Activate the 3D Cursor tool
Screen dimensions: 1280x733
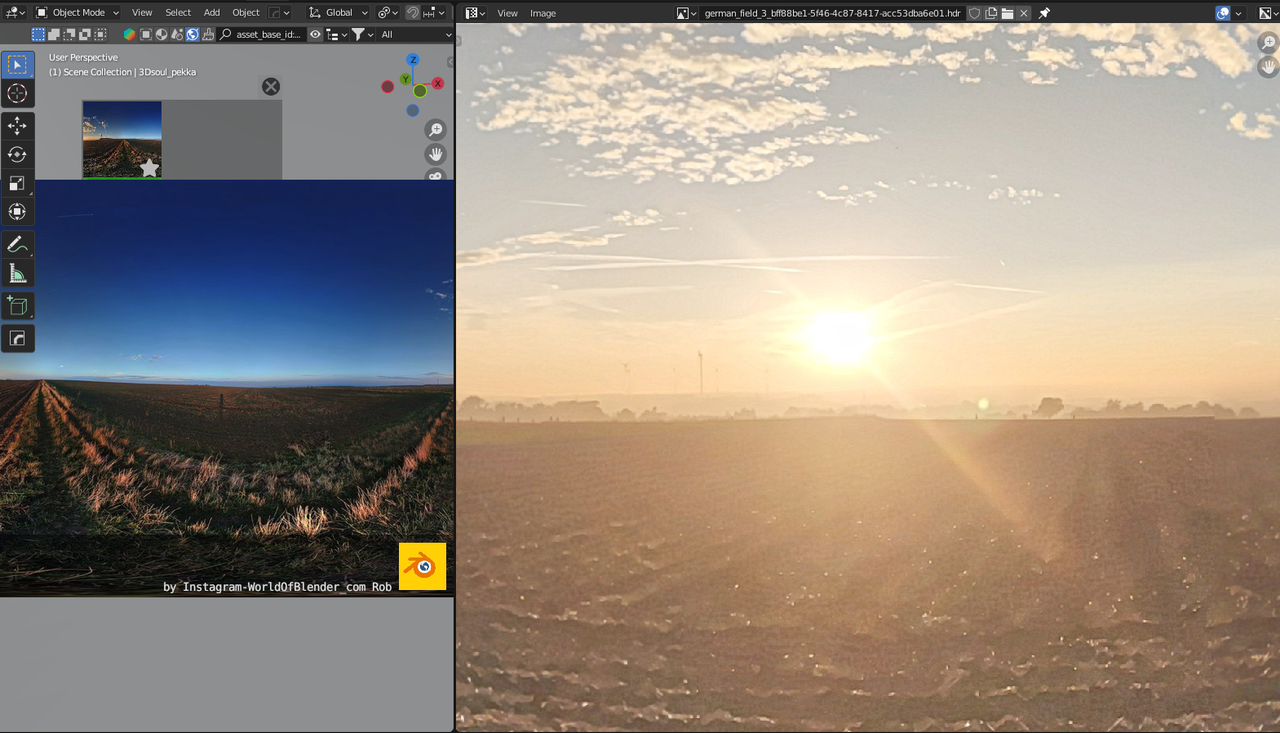[x=17, y=94]
